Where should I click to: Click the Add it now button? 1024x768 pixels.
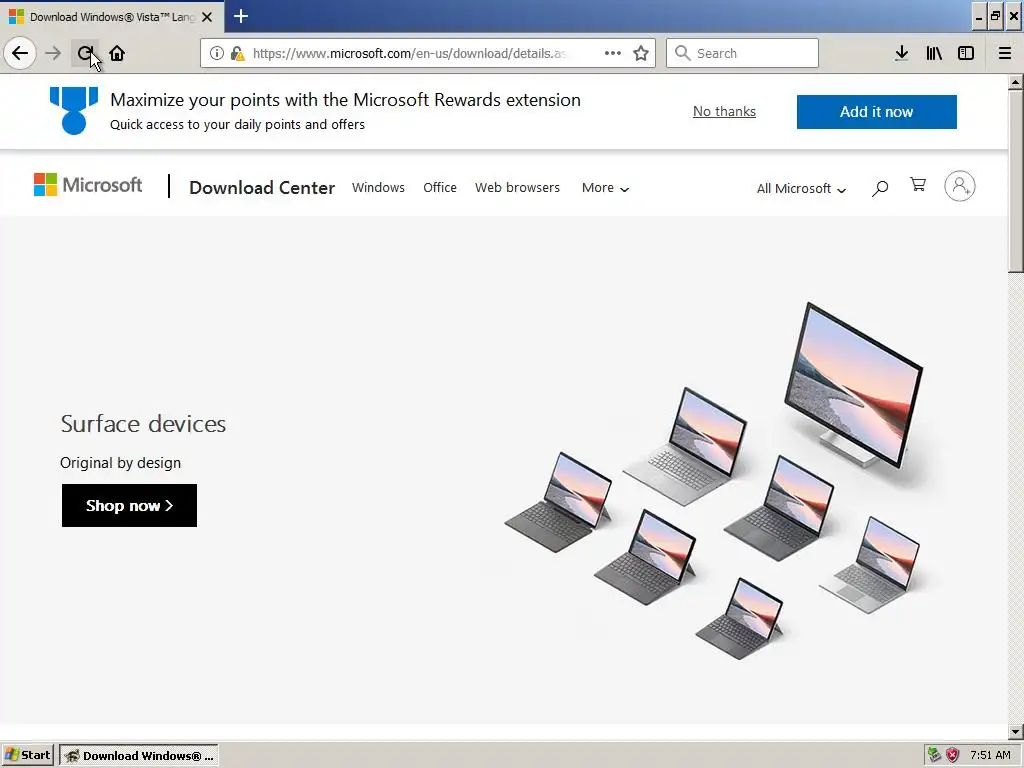coord(876,112)
